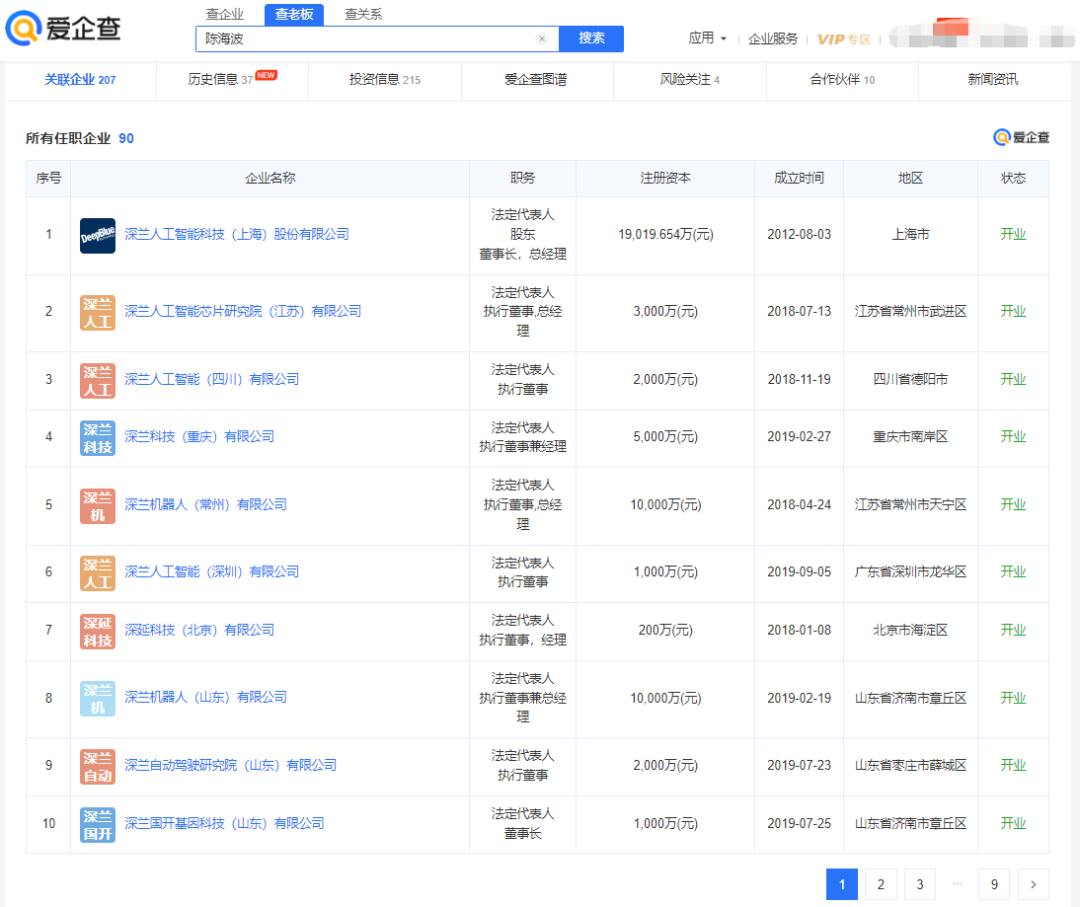Image resolution: width=1080 pixels, height=907 pixels.
Task: Expand the 应用 dropdown menu
Action: tap(707, 38)
